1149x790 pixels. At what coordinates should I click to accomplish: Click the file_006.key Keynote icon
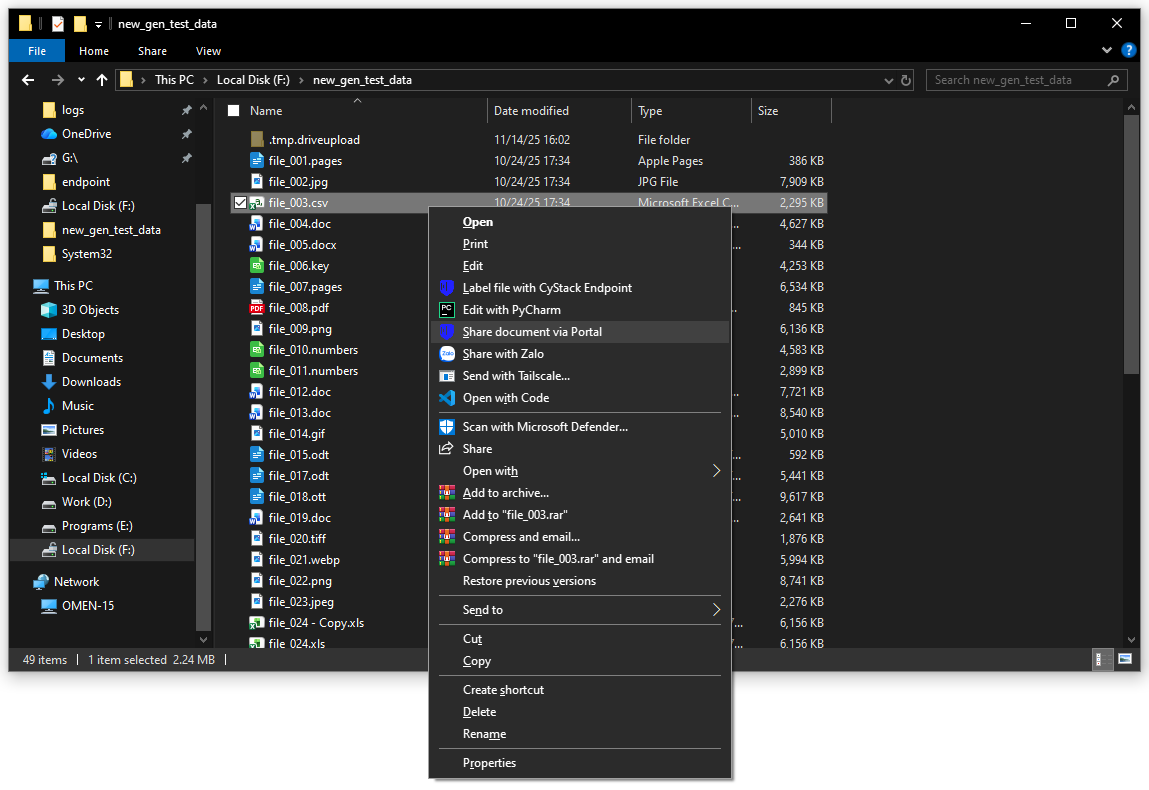pyautogui.click(x=256, y=265)
